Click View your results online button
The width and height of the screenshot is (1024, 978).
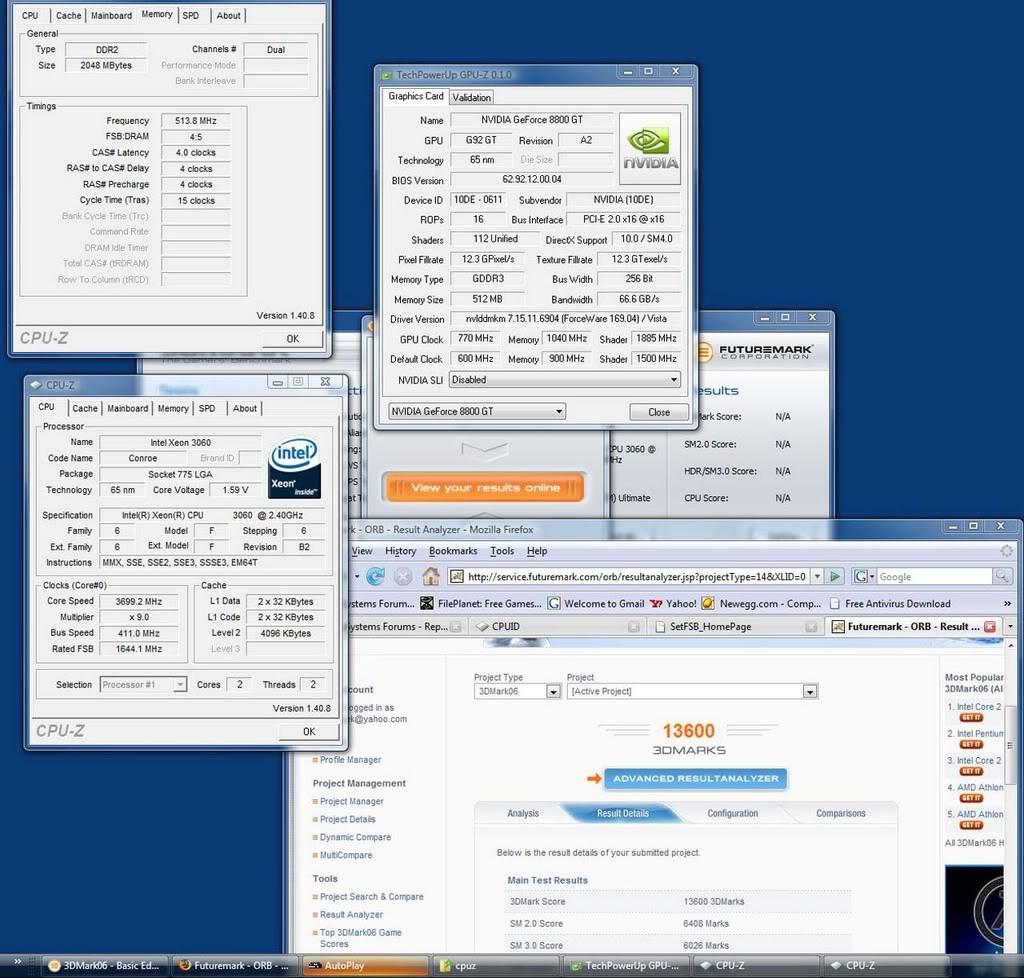pyautogui.click(x=484, y=488)
